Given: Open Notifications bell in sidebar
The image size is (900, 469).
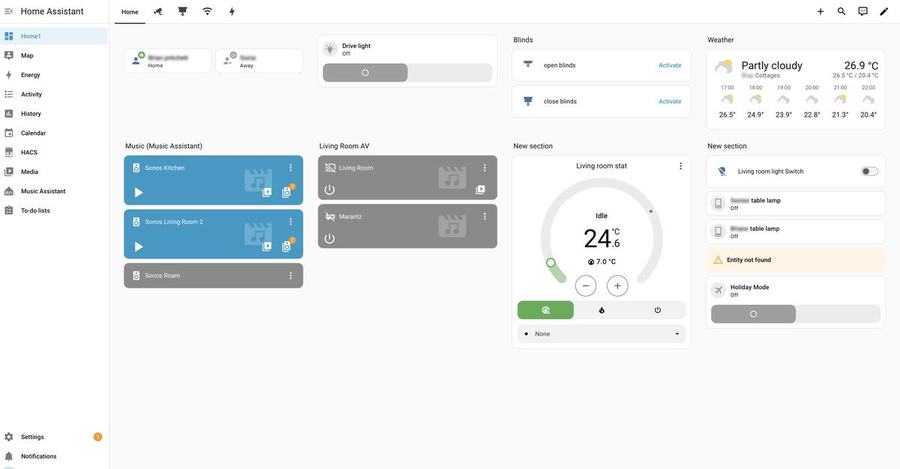Looking at the screenshot, I should (9, 456).
